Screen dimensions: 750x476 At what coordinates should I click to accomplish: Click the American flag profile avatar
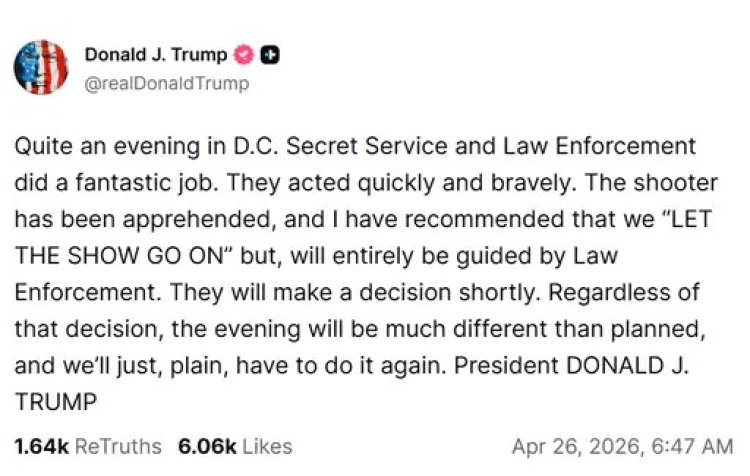coord(40,67)
